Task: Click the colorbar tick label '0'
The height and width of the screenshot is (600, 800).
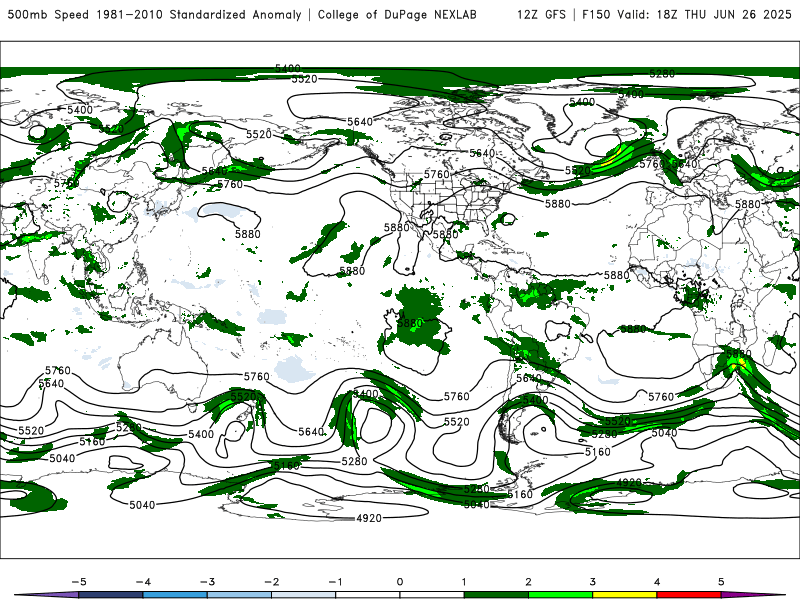Action: 399,582
